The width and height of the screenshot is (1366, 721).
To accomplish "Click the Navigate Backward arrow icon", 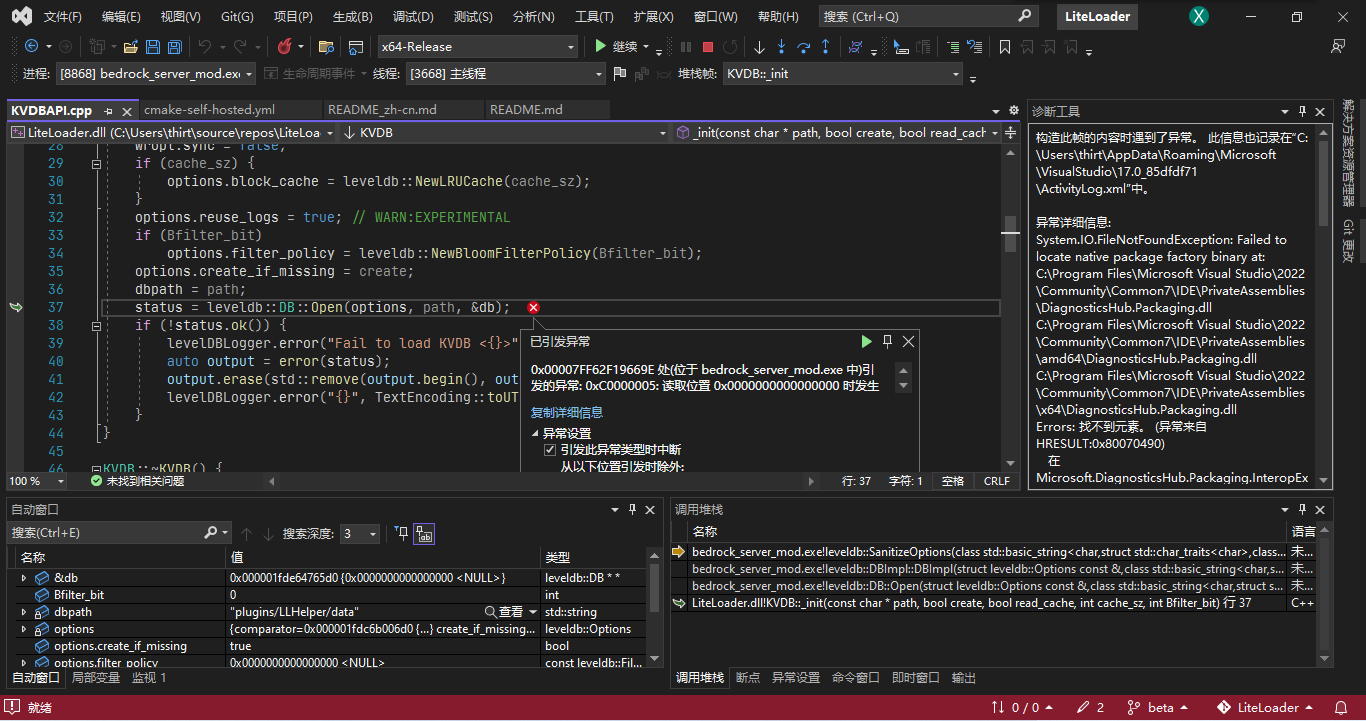I will 31,46.
